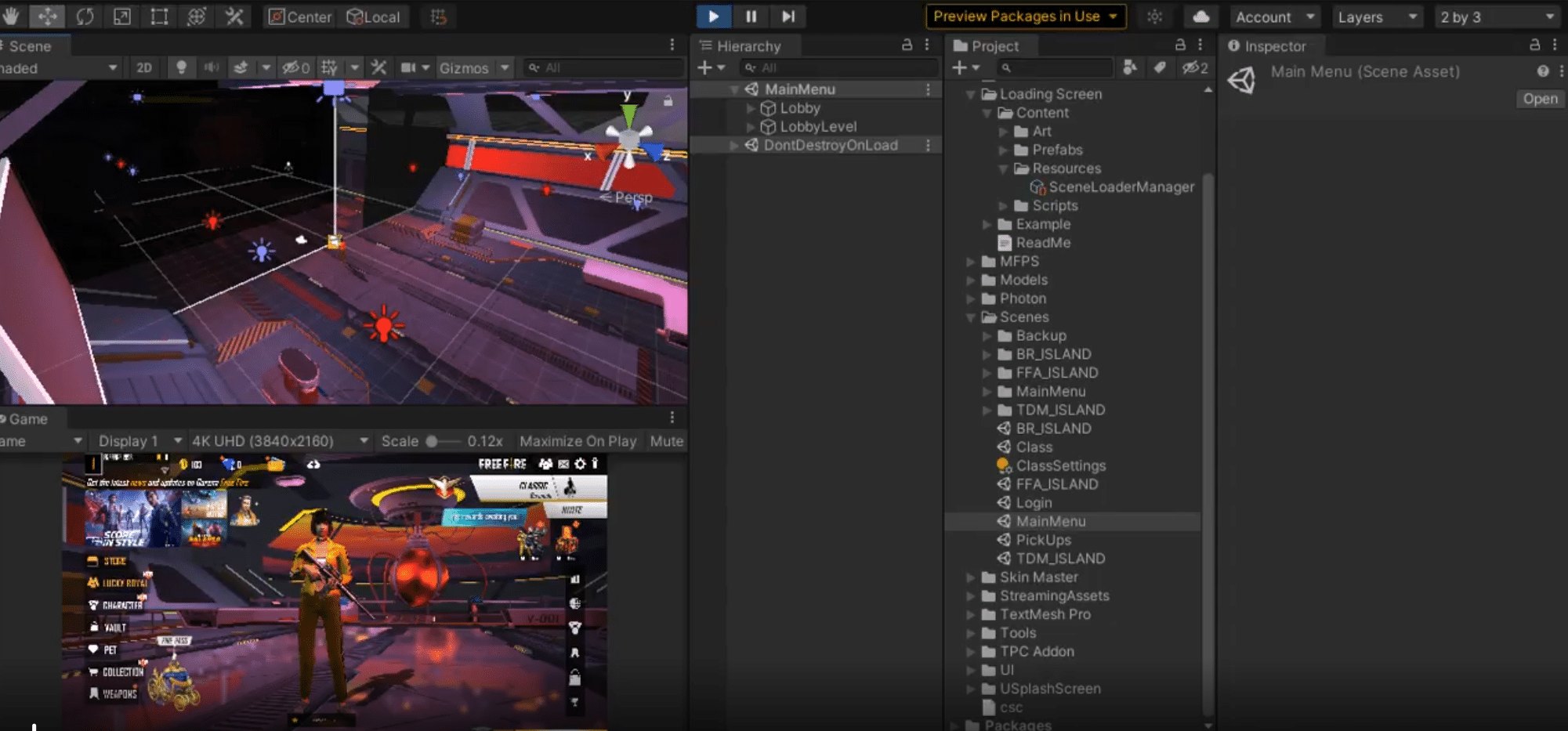
Task: Toggle 2D view in Scene
Action: pos(144,68)
